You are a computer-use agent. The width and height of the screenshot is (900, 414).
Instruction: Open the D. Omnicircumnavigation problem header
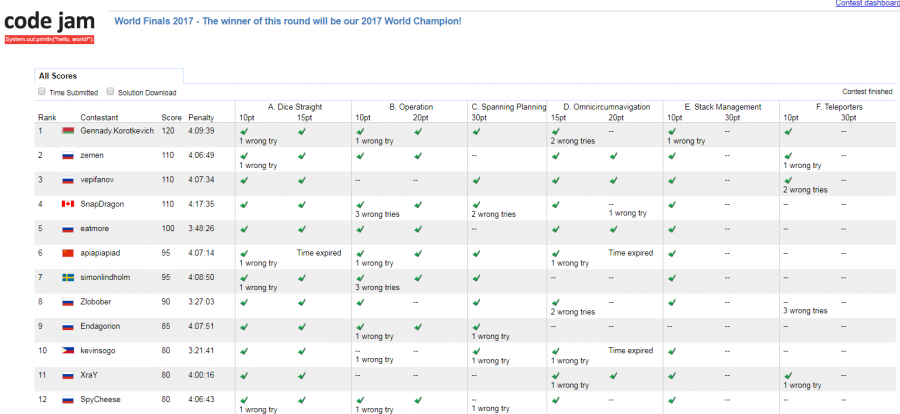coord(606,106)
